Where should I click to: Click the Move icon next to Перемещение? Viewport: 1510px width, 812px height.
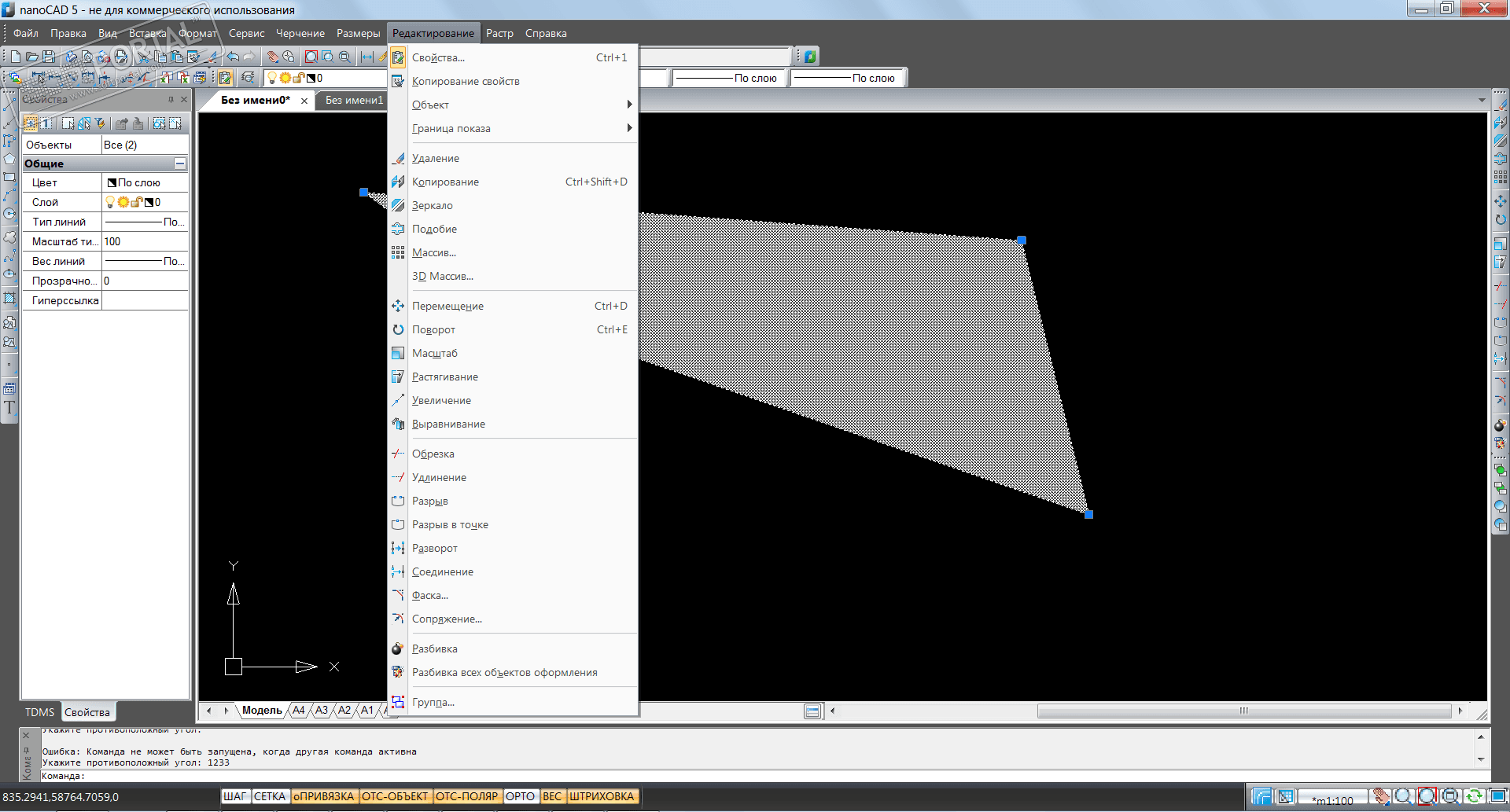399,306
